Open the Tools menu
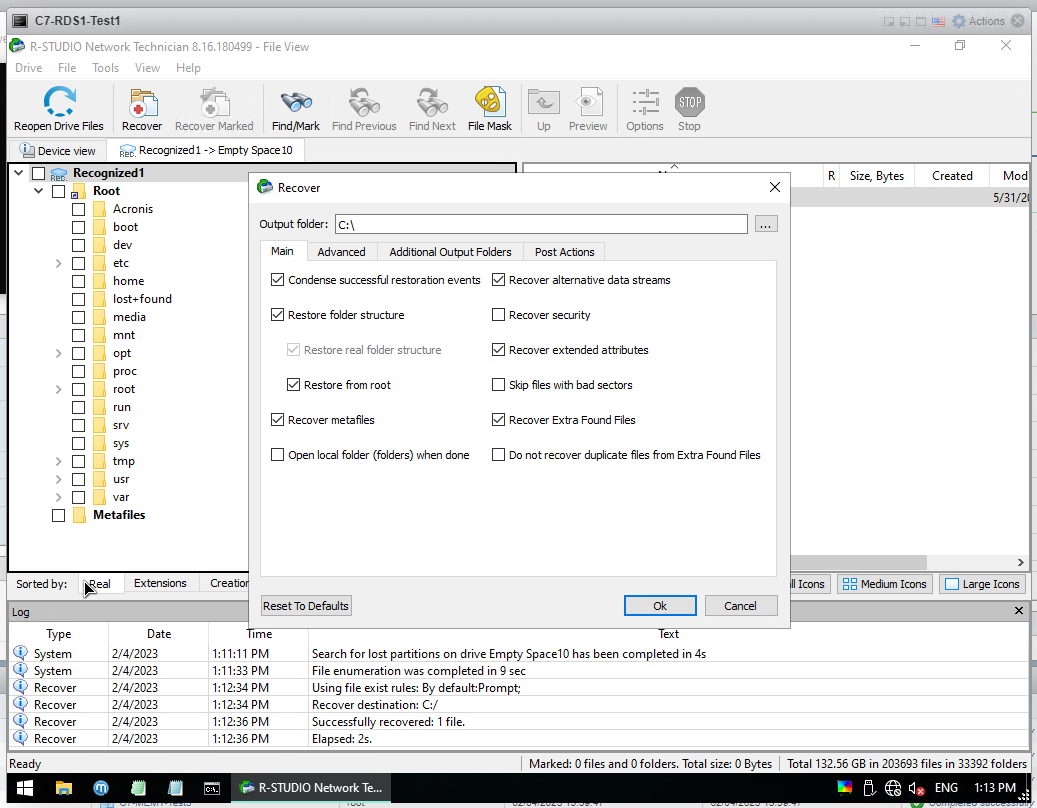Screen dimensions: 1037x808 pos(105,68)
